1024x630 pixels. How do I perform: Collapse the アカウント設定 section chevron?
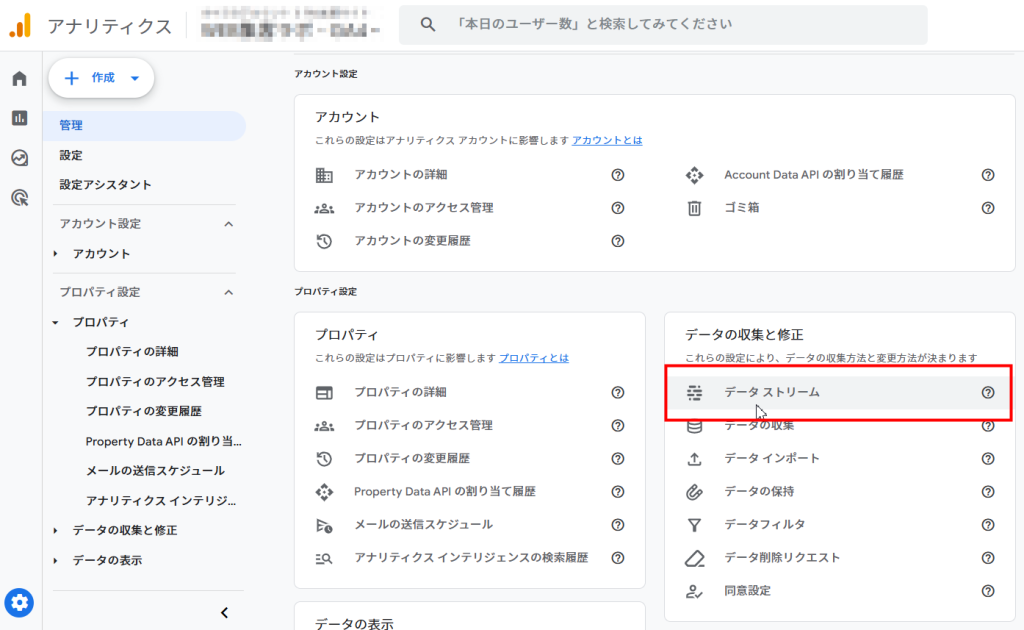[x=228, y=224]
